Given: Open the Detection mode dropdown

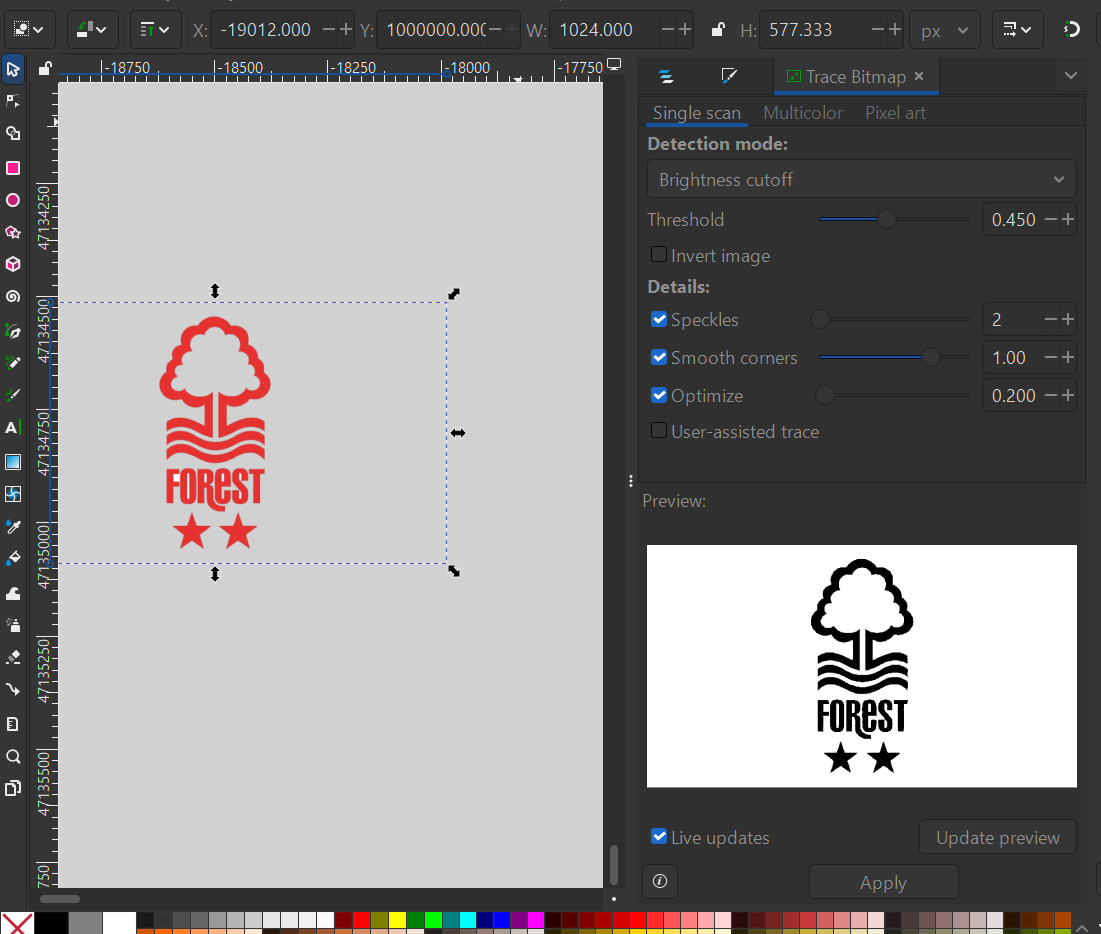Looking at the screenshot, I should tap(861, 179).
